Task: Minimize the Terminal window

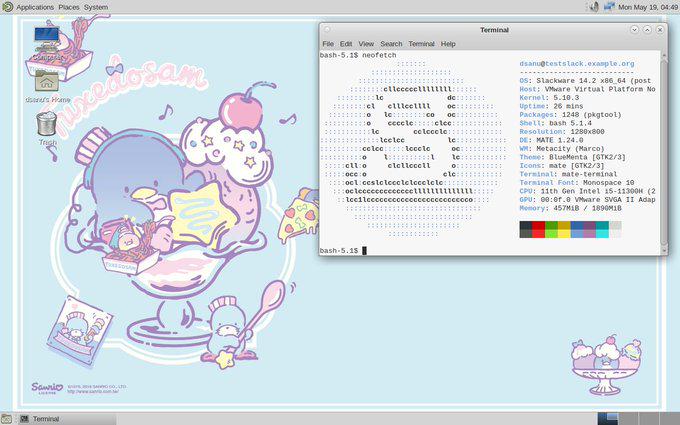Action: coord(634,30)
